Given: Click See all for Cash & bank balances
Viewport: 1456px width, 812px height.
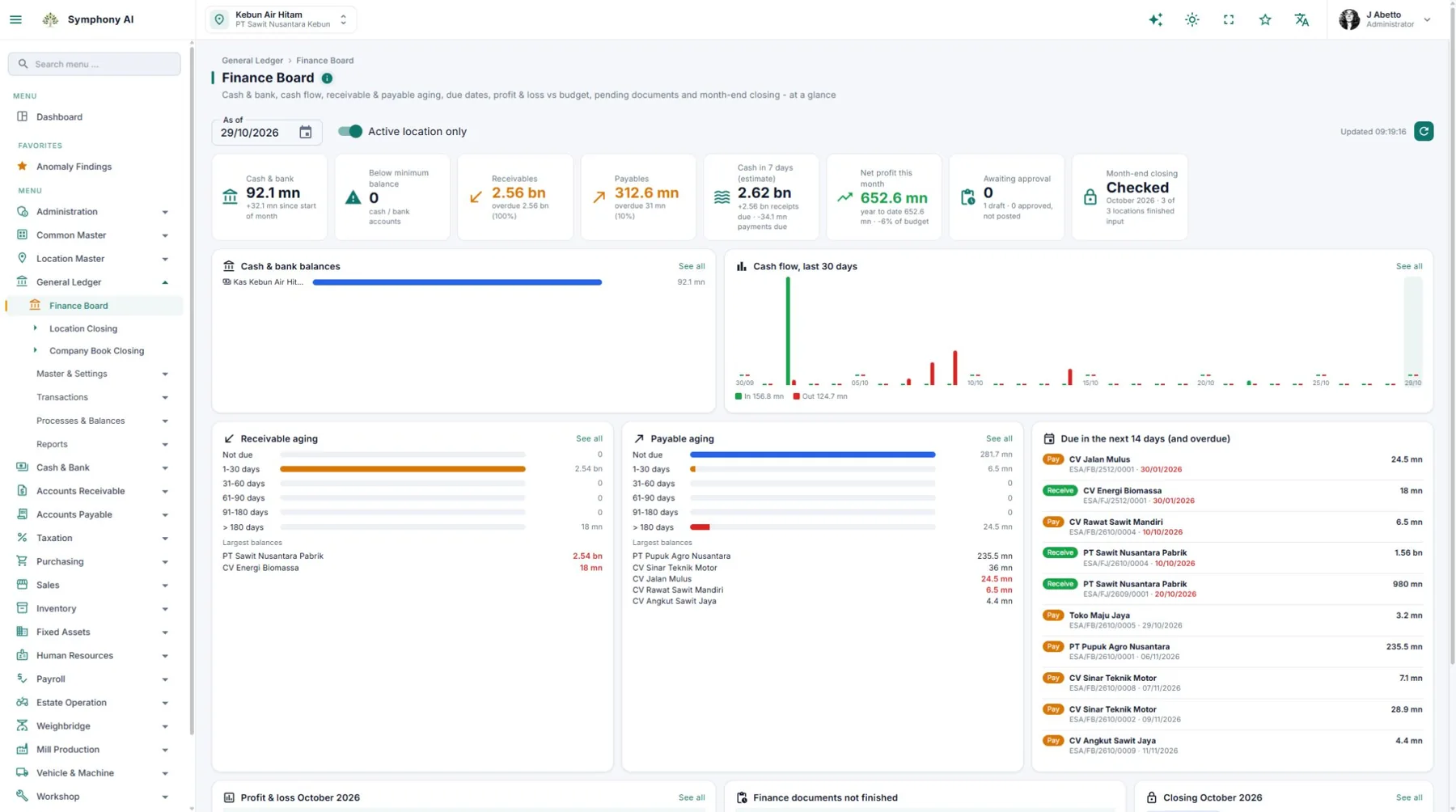Looking at the screenshot, I should [x=692, y=266].
